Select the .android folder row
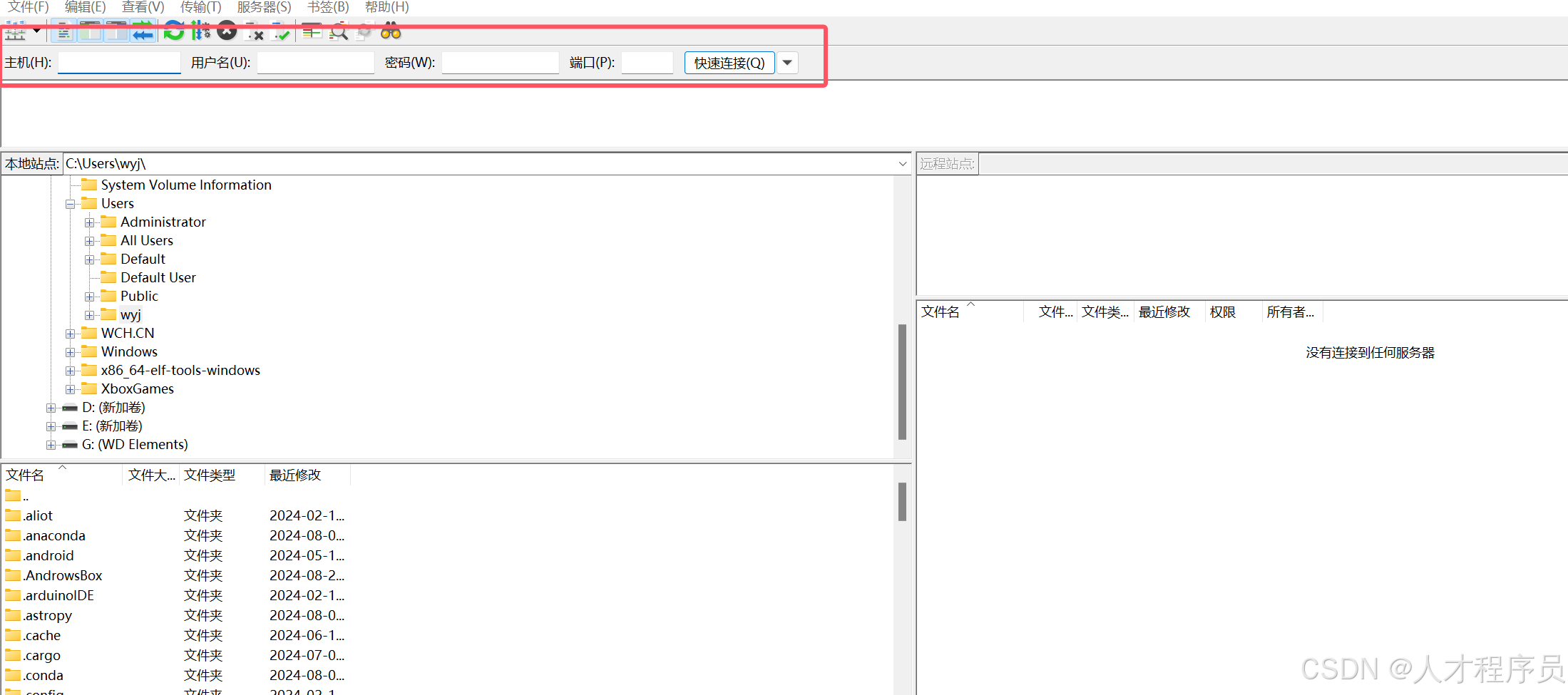Image resolution: width=1568 pixels, height=695 pixels. tap(175, 556)
